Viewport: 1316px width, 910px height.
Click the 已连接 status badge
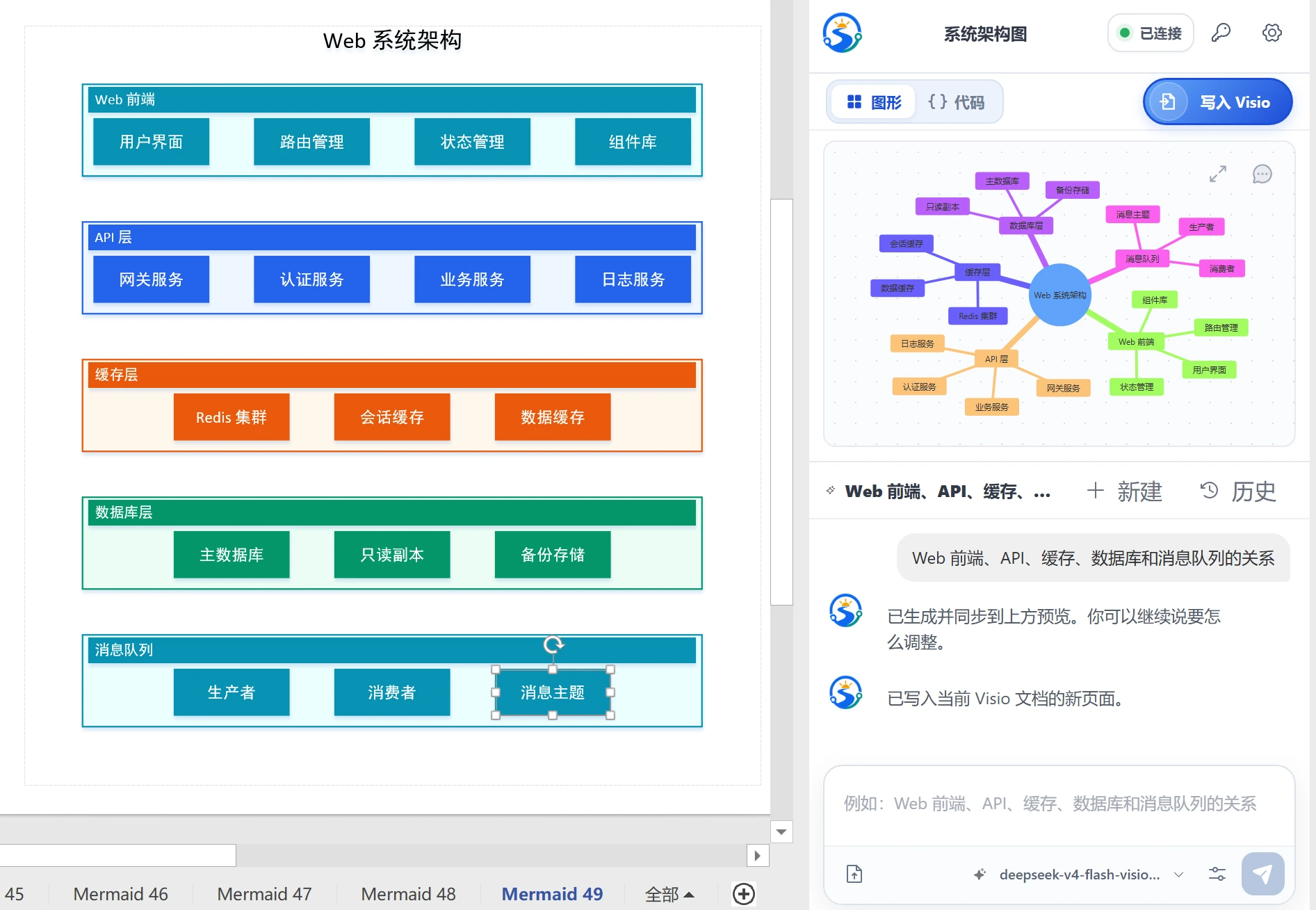pyautogui.click(x=1150, y=33)
